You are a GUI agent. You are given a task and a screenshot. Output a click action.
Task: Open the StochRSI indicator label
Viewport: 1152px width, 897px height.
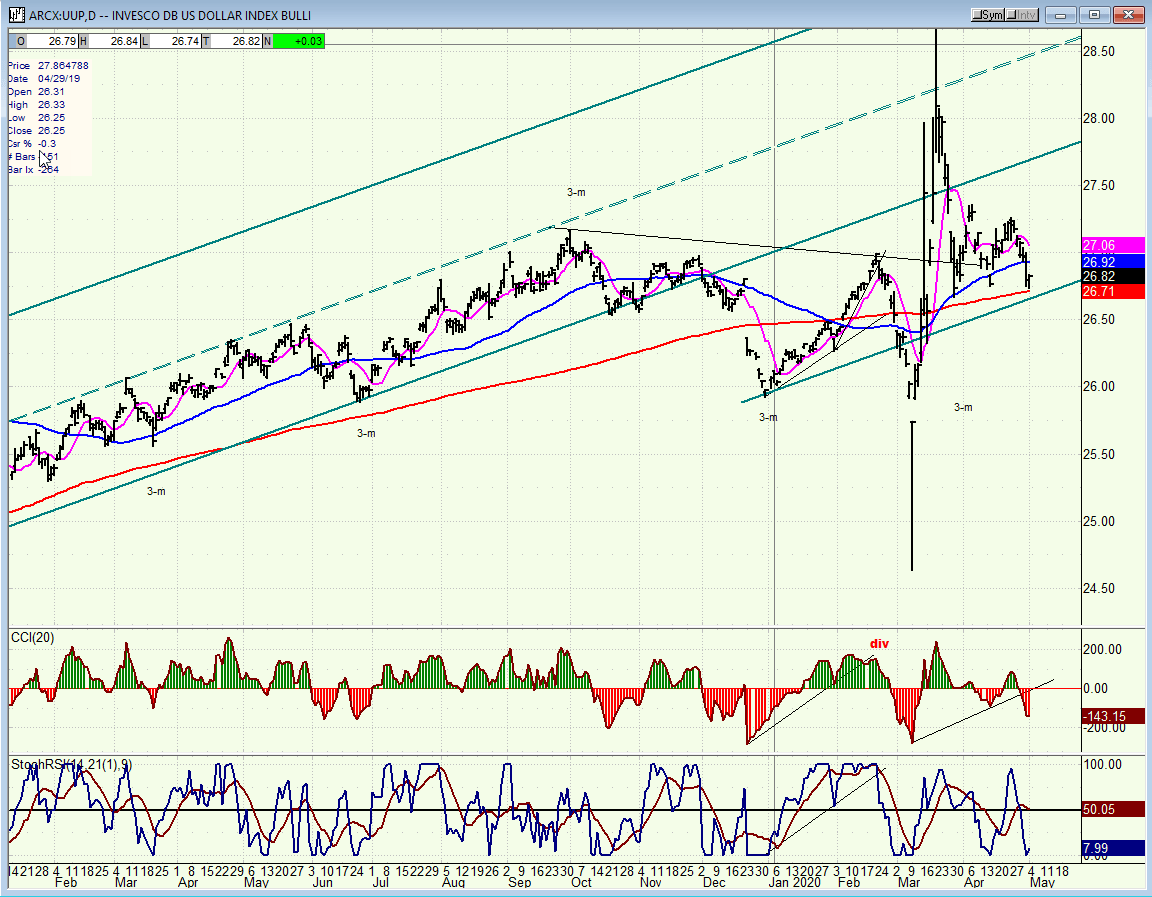[71, 765]
